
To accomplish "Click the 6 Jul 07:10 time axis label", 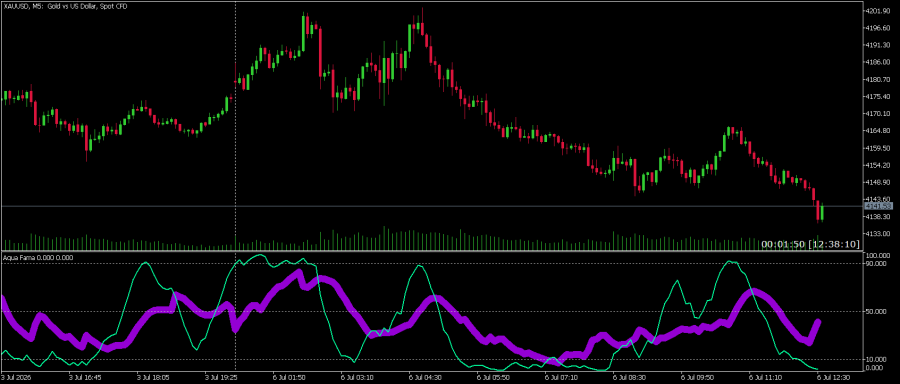I will [561, 378].
